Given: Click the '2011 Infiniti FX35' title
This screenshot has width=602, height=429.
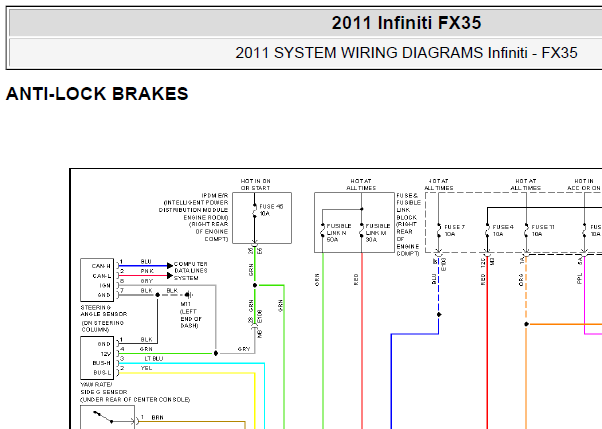Looking at the screenshot, I should pyautogui.click(x=406, y=23).
